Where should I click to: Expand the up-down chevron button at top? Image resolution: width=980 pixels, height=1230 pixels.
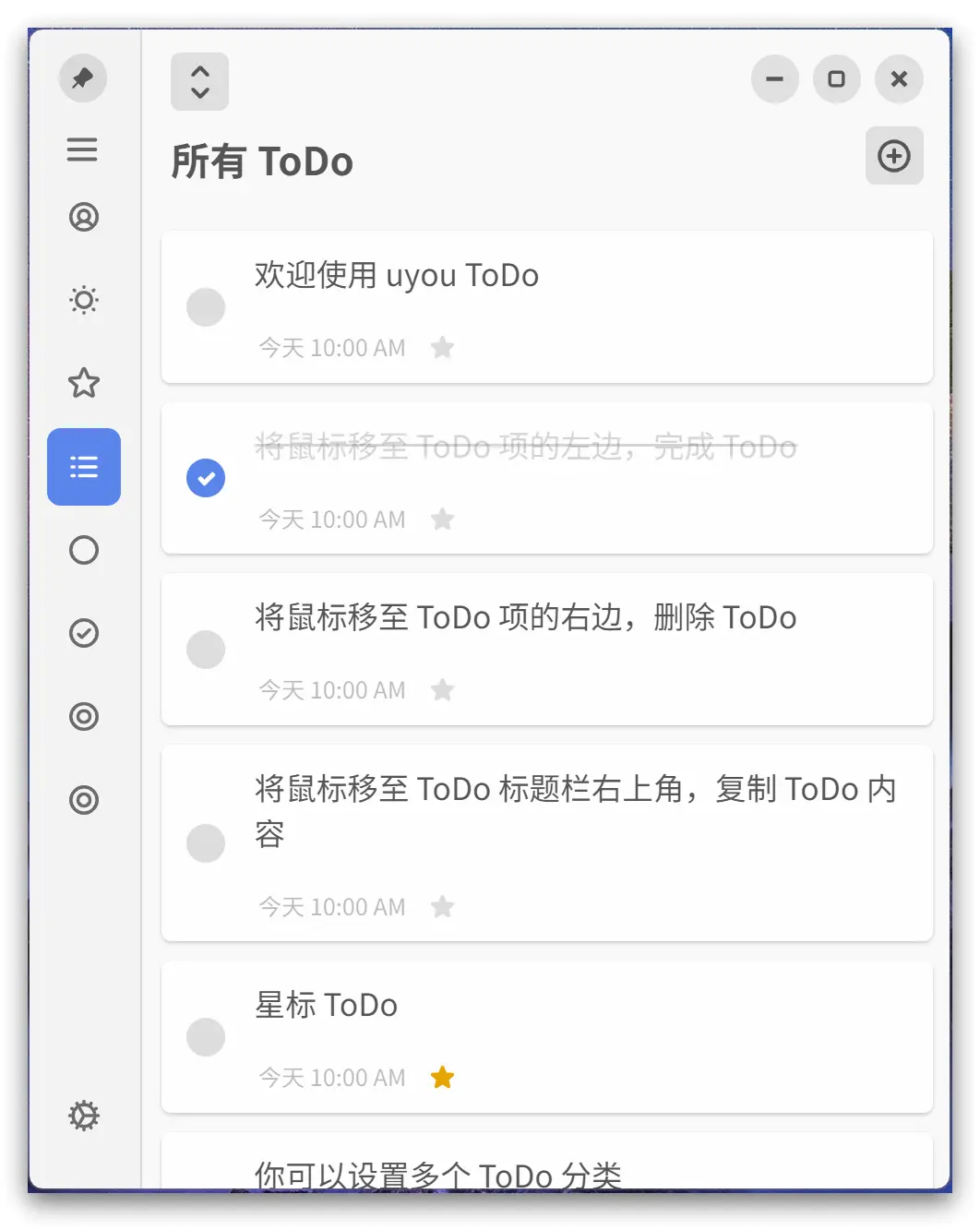(200, 82)
